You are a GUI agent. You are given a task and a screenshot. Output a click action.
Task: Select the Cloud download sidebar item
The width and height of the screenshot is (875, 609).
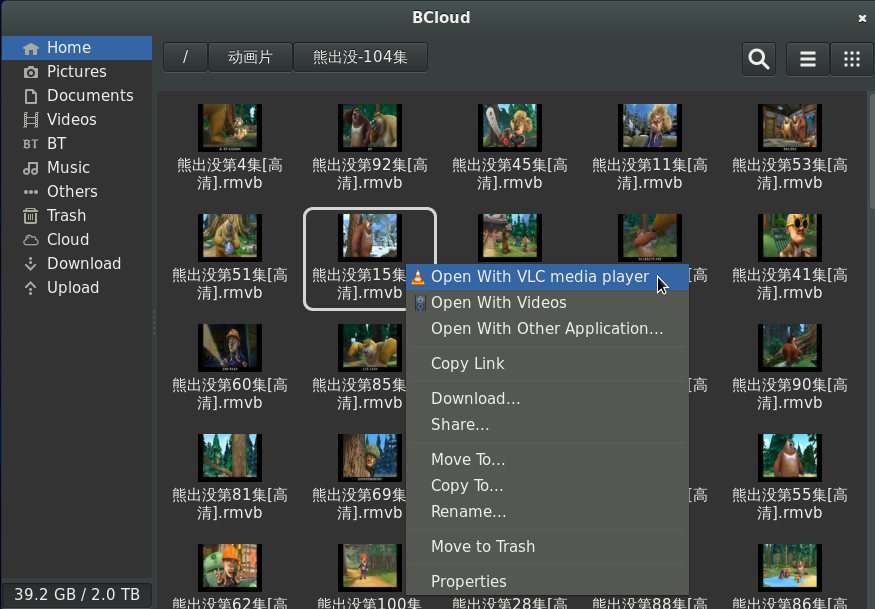(68, 240)
